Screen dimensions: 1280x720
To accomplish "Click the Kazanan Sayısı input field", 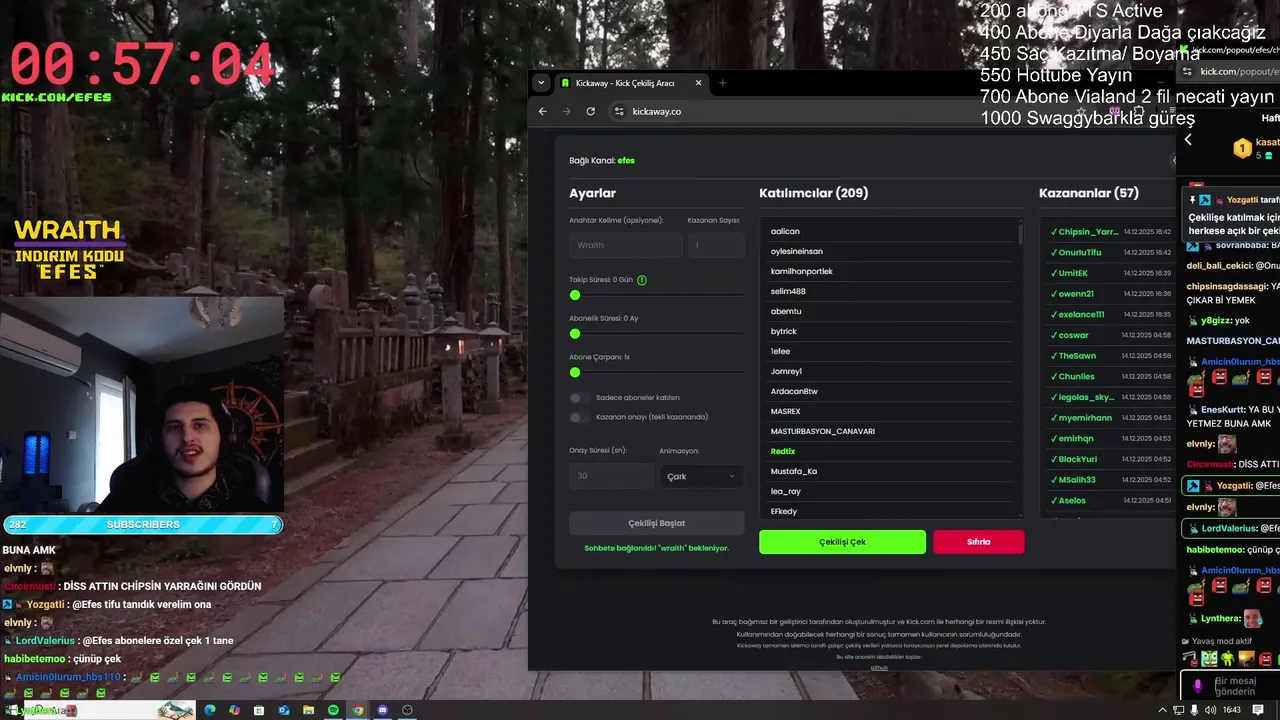I will point(716,245).
